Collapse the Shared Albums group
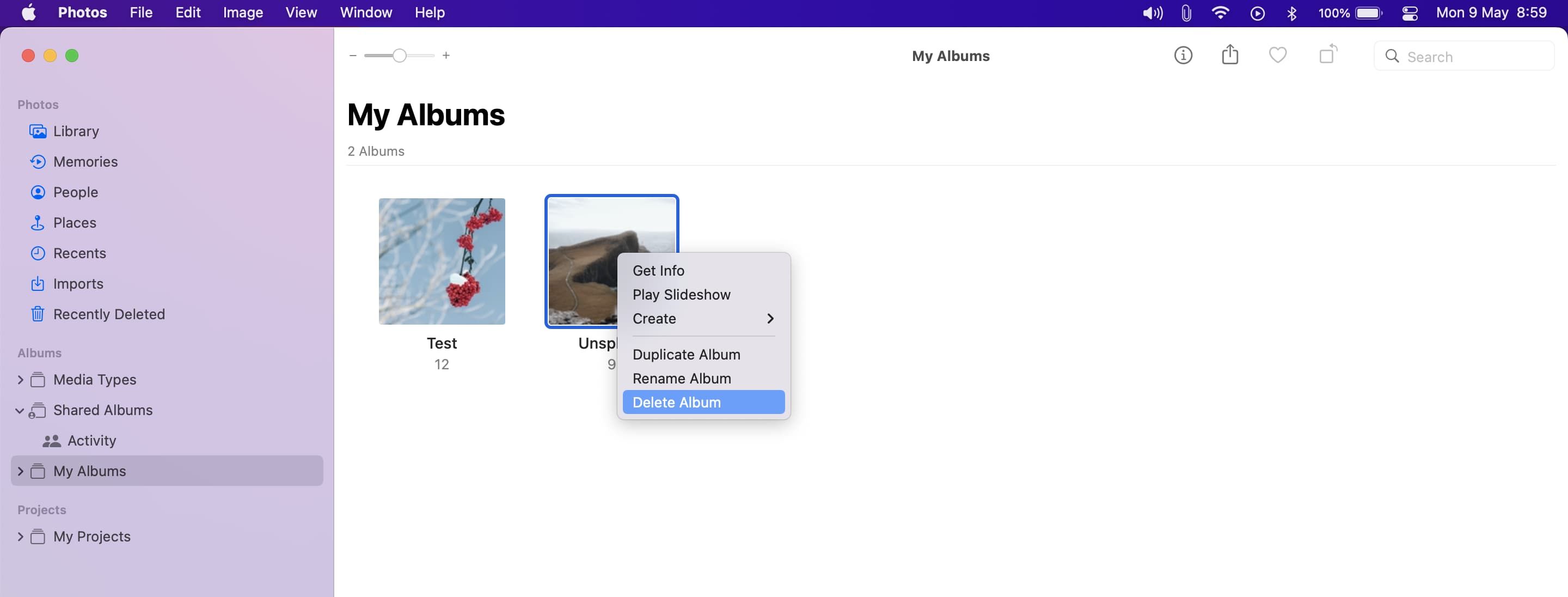The width and height of the screenshot is (1568, 597). (20, 411)
